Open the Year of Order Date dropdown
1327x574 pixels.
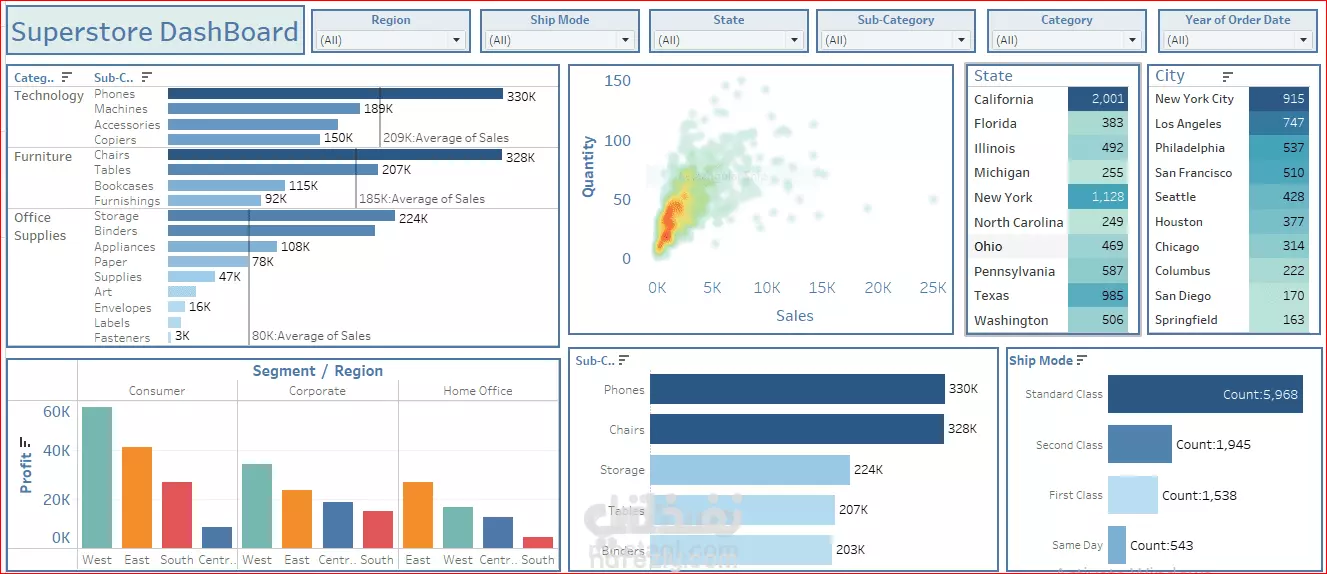(1237, 40)
